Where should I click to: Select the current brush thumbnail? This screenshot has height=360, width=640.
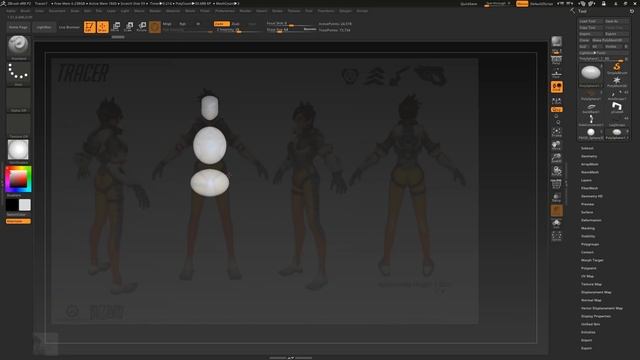[x=18, y=45]
